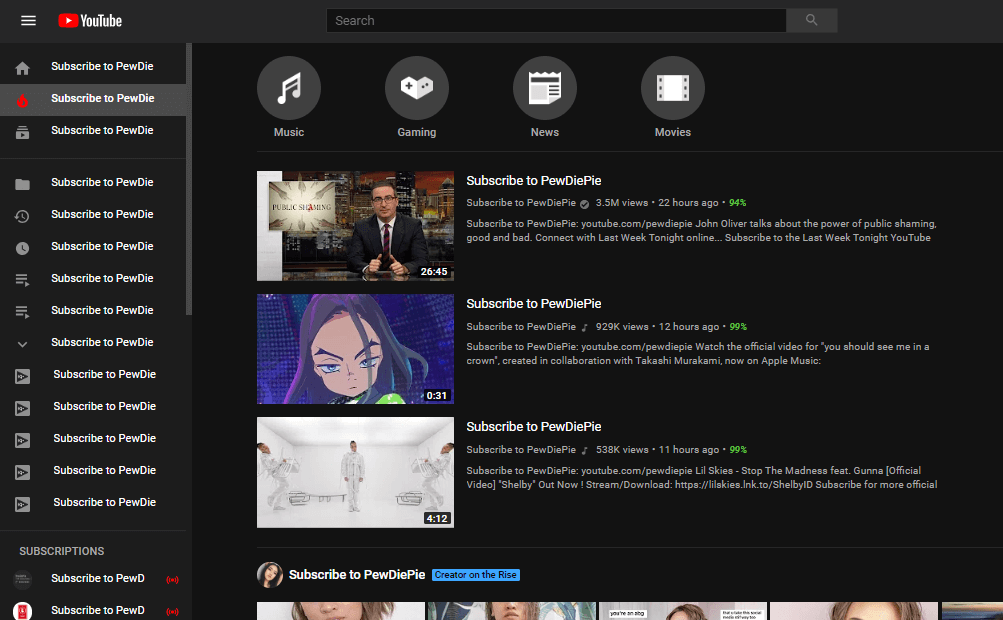Open the Watch later clock icon item
This screenshot has height=620, width=1003.
22,248
